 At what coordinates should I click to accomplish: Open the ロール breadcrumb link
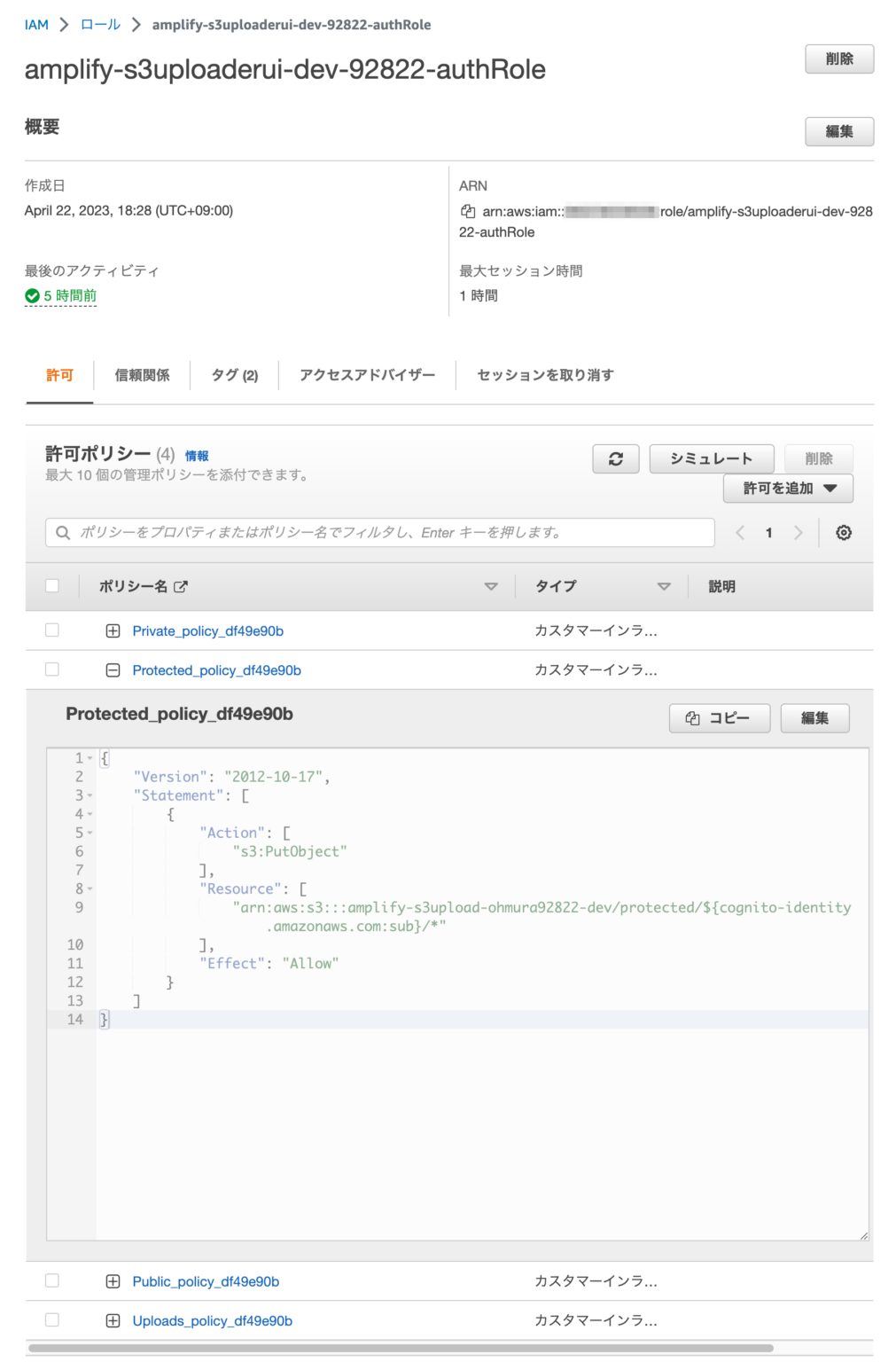coord(101,25)
